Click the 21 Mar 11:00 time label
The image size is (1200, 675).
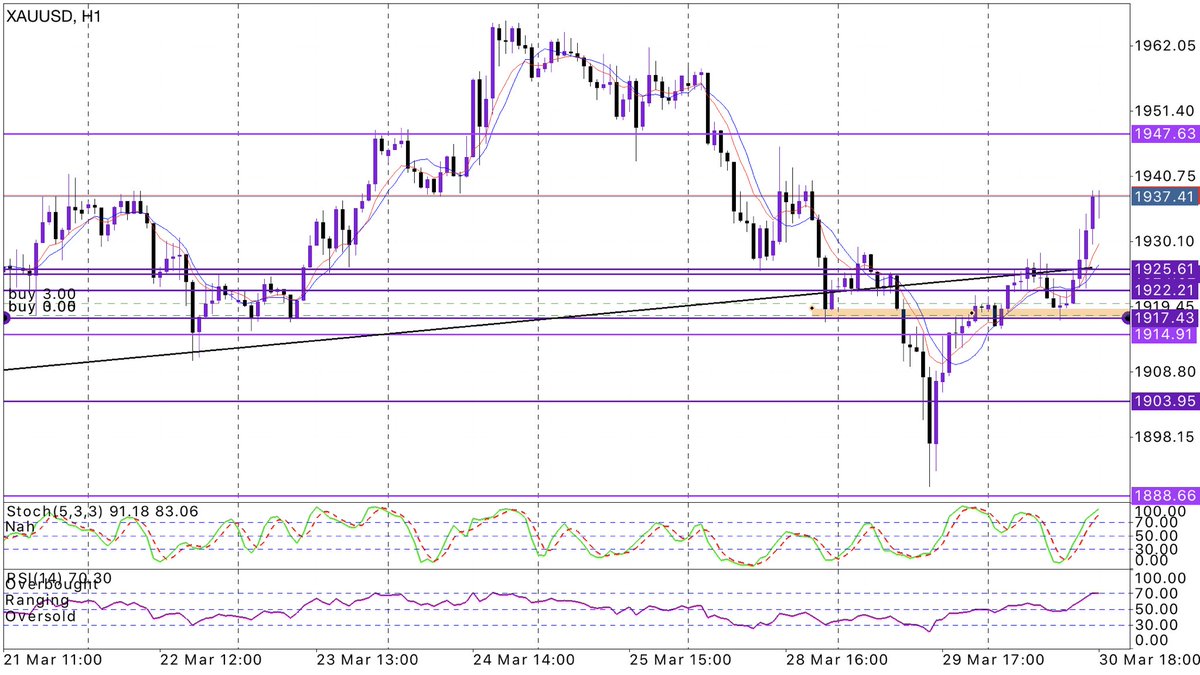[54, 660]
